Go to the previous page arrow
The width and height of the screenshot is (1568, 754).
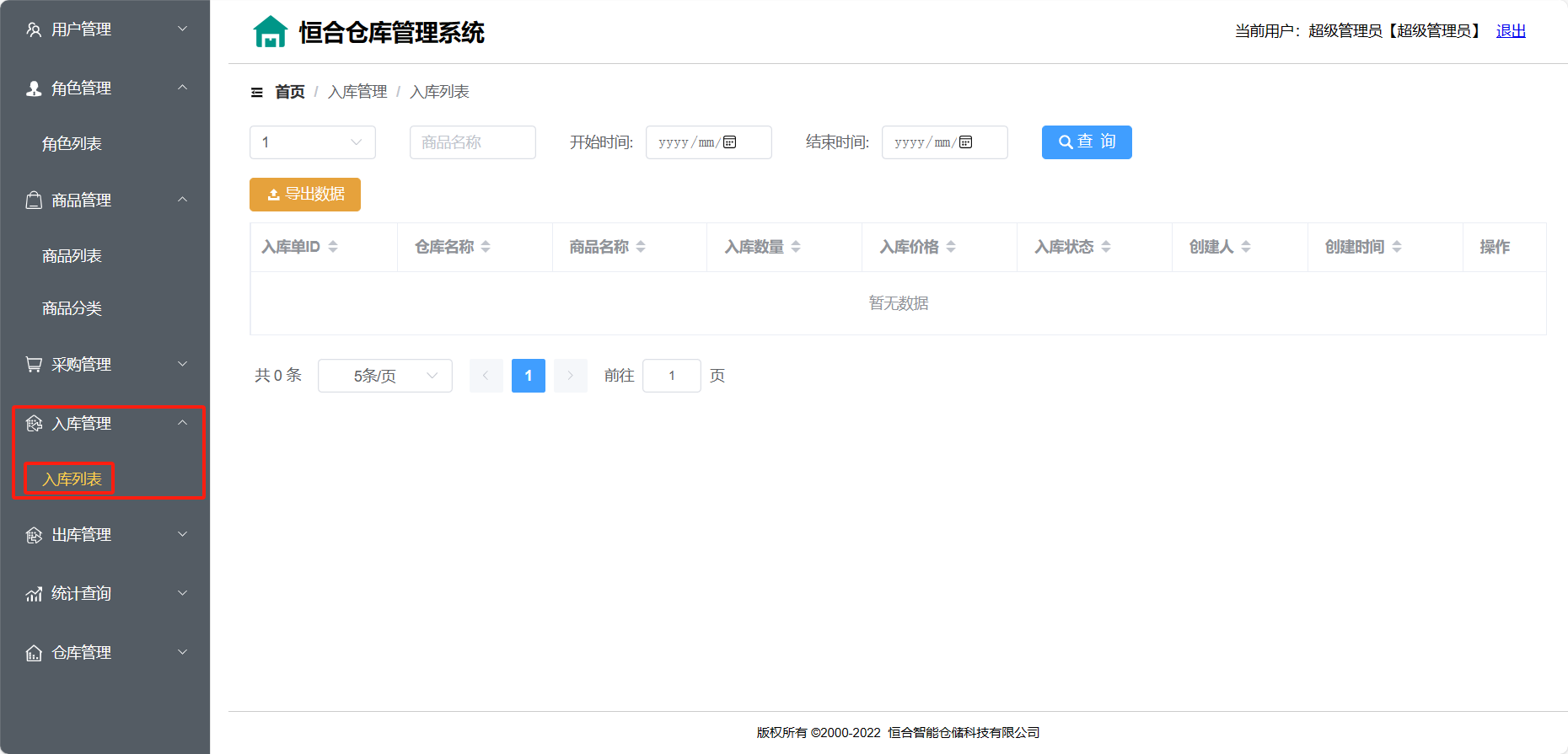point(486,376)
